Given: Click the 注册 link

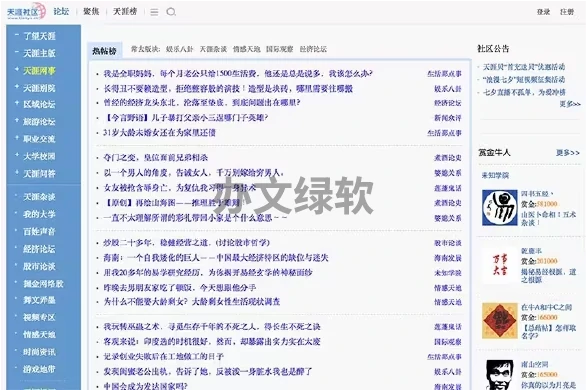Looking at the screenshot, I should coord(567,12).
